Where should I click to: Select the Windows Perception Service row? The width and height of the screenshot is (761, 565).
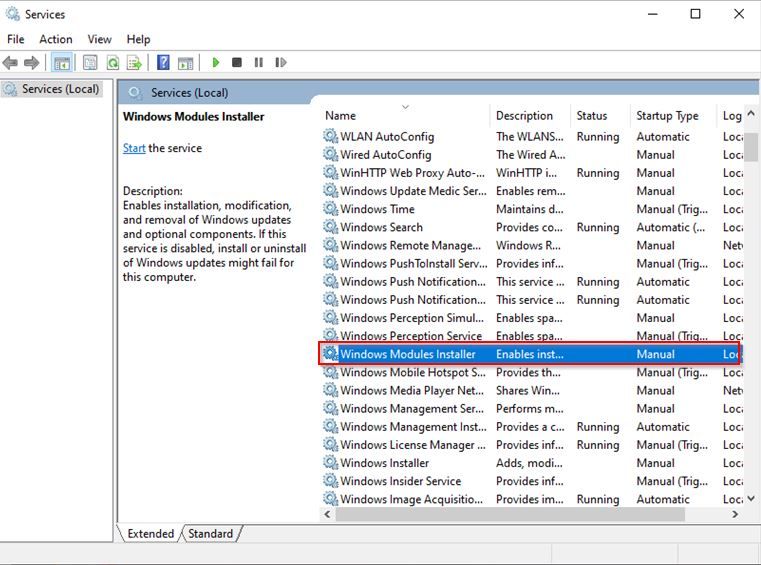pos(532,336)
